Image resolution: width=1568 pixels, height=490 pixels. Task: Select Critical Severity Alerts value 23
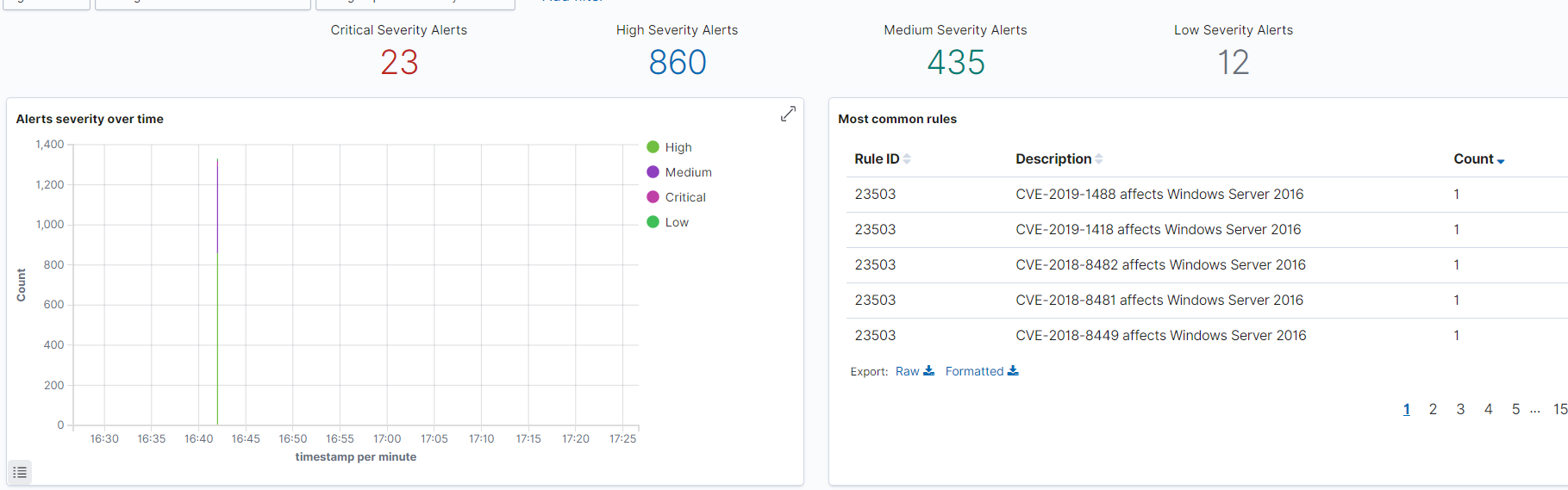[399, 62]
